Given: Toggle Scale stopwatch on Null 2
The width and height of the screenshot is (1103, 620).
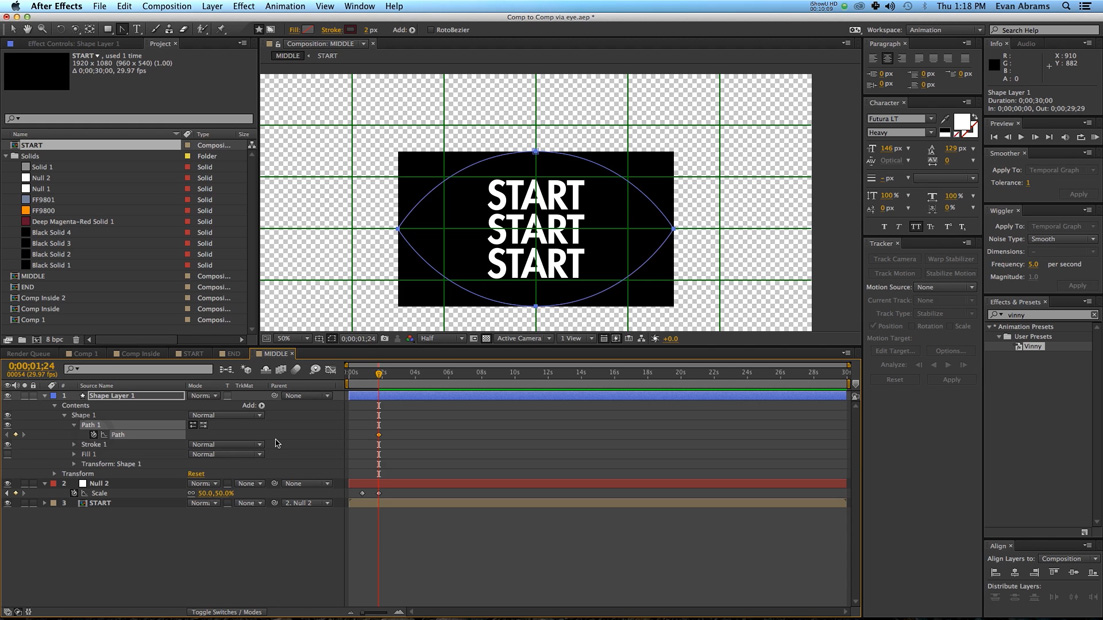Looking at the screenshot, I should [74, 493].
